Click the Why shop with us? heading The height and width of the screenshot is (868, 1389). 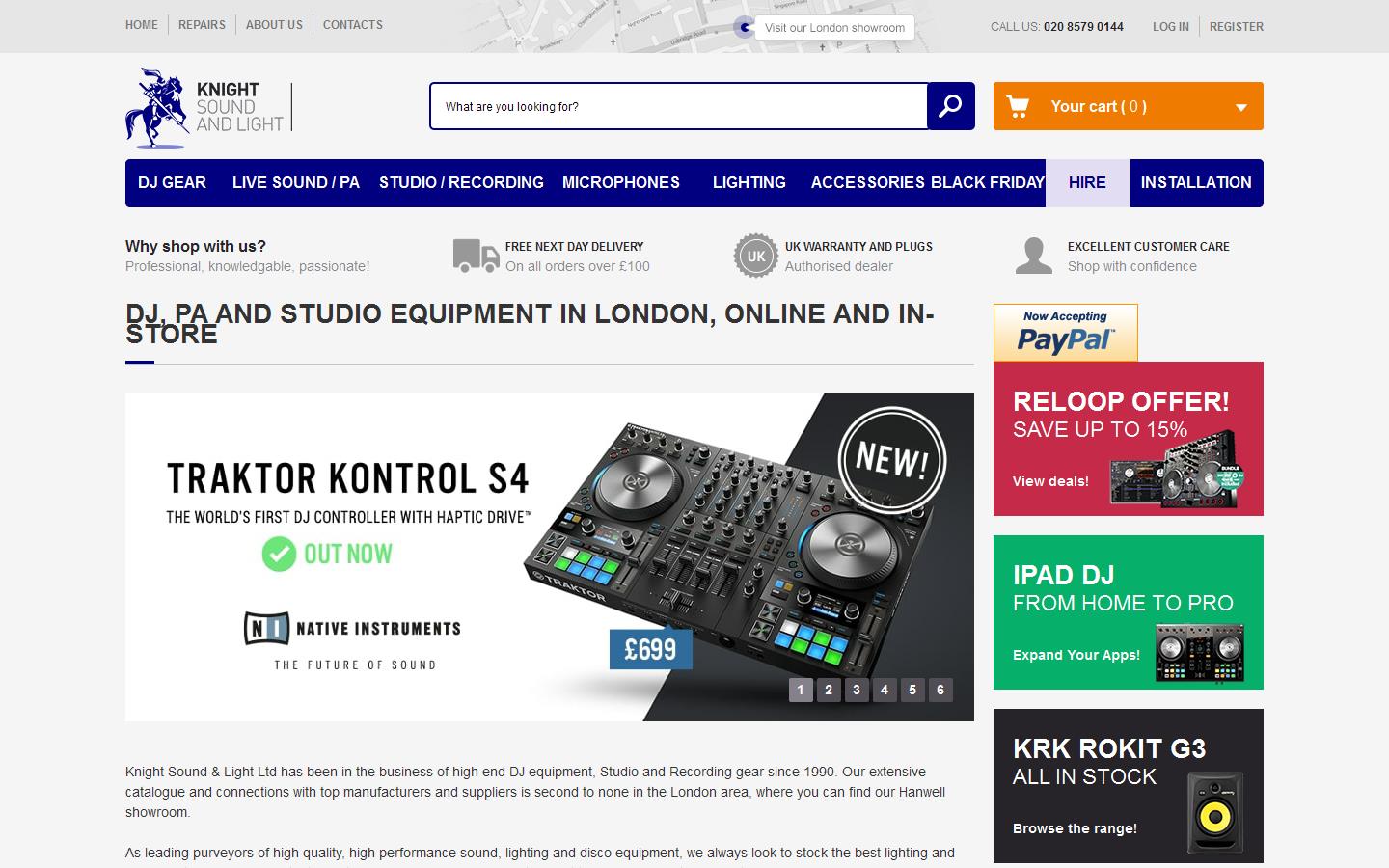tap(196, 247)
